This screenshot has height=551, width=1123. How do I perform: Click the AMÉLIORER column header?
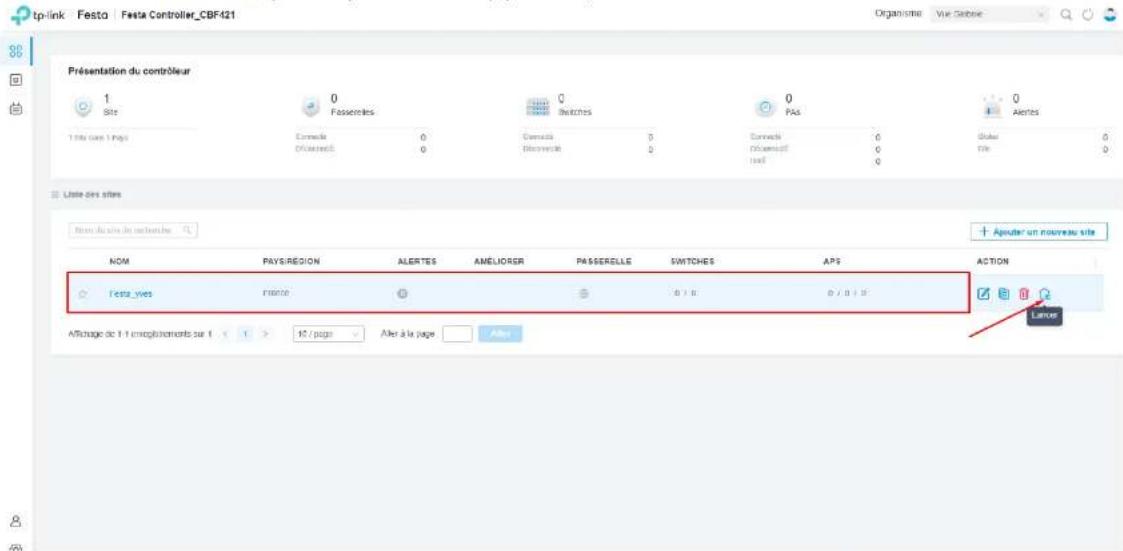tap(499, 262)
